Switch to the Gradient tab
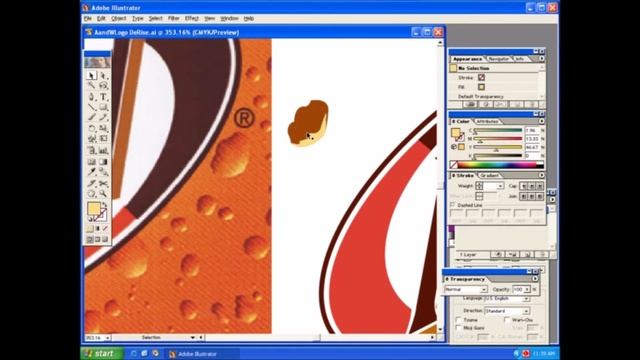 click(489, 176)
